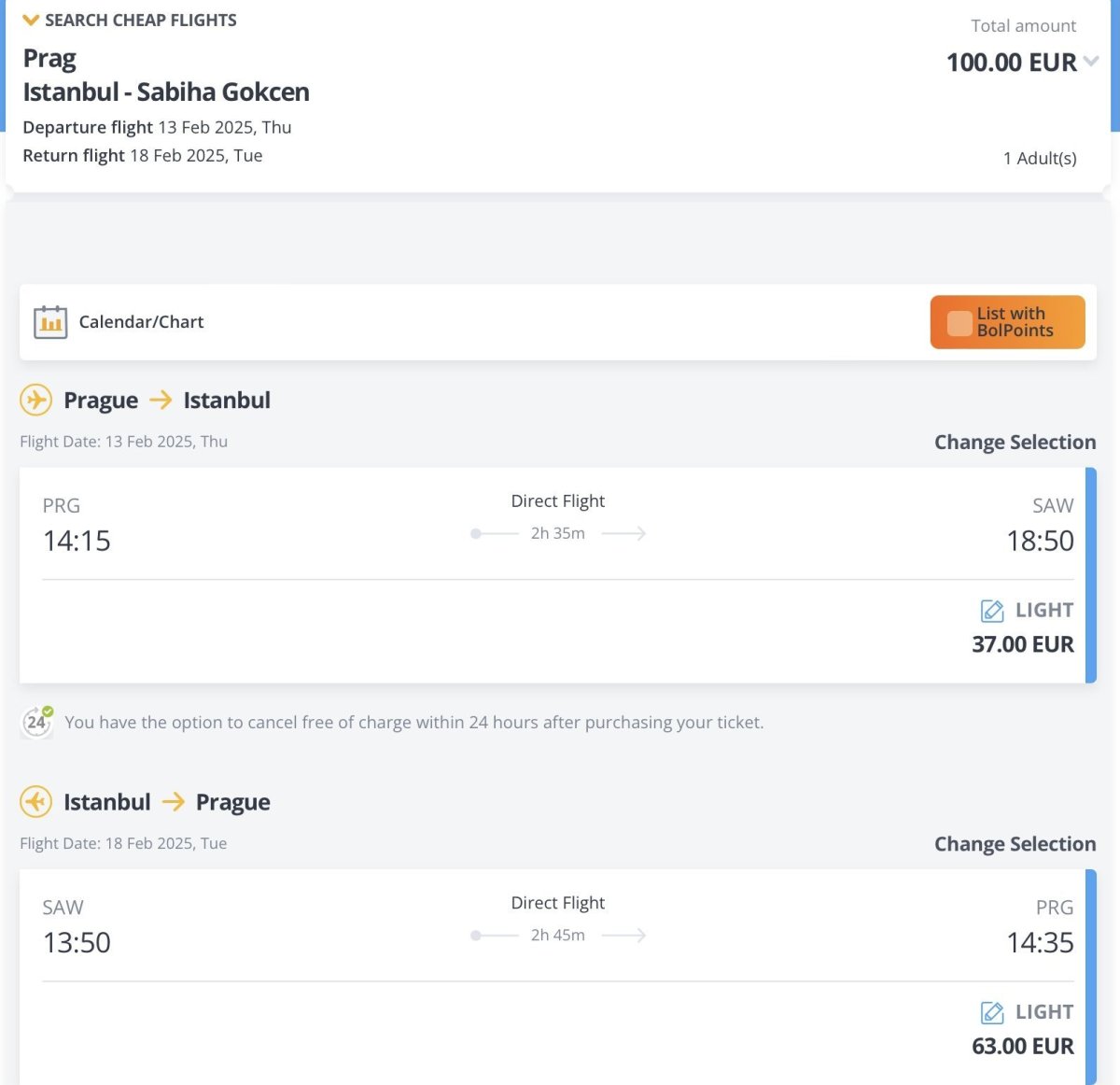The image size is (1120, 1085).
Task: Click the orange arrow between Istanbul and Prague
Action: coord(173,802)
